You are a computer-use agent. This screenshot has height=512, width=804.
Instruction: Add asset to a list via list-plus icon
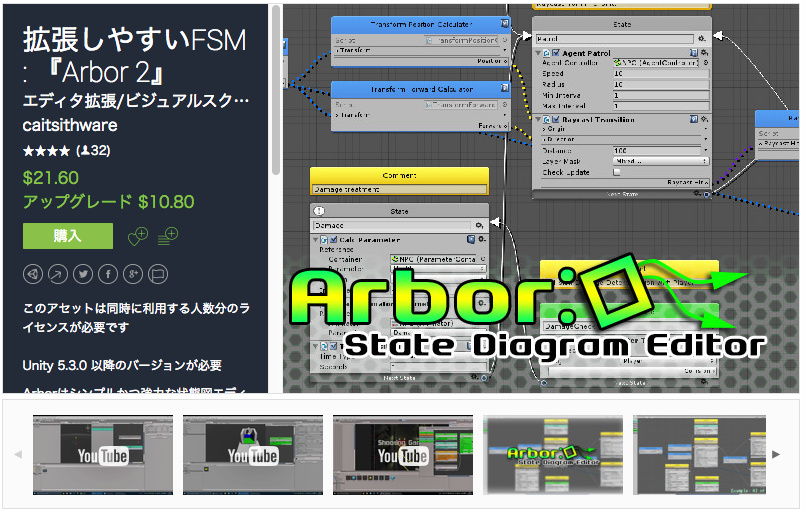[x=168, y=236]
